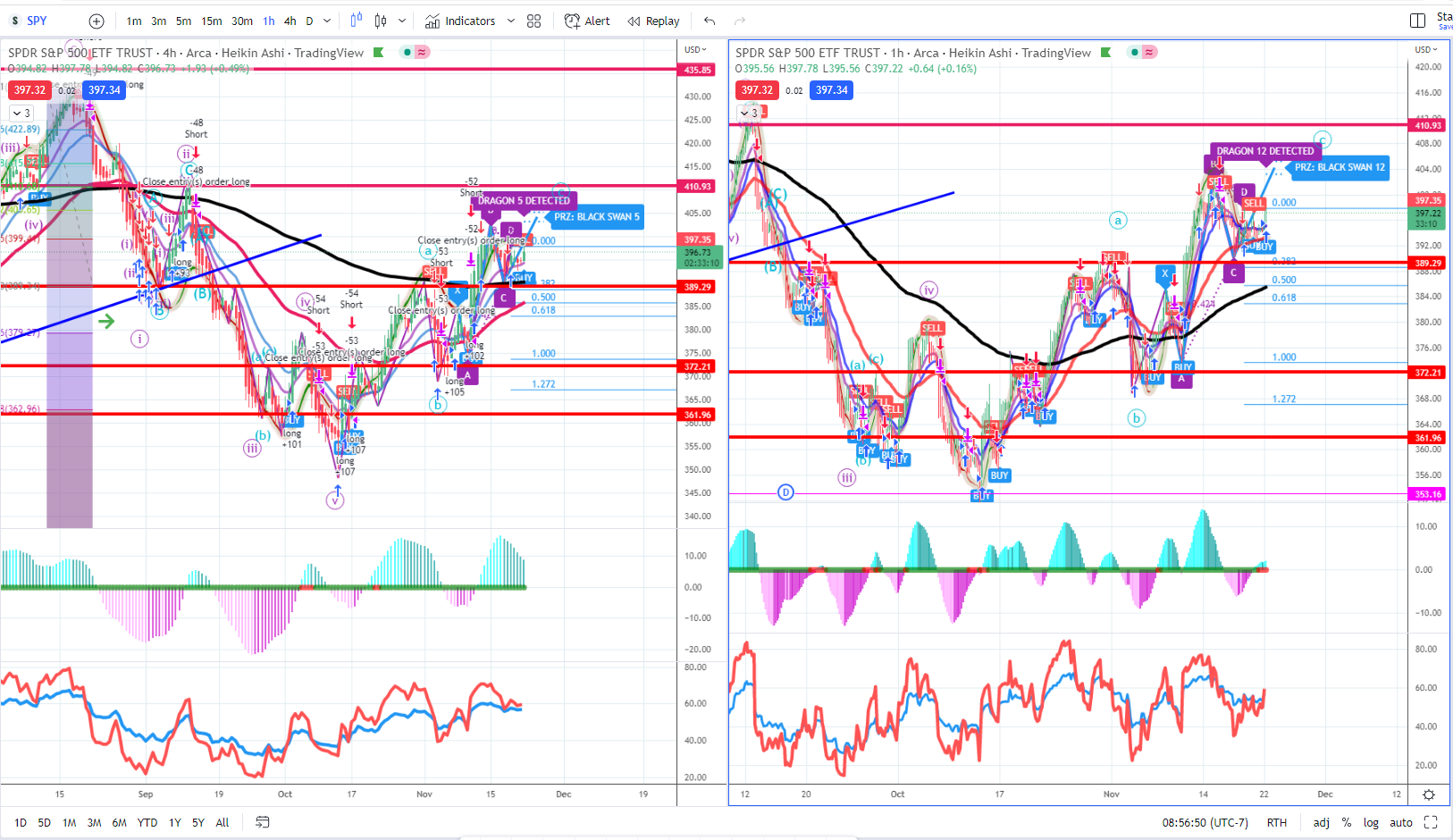The width and height of the screenshot is (1453, 840).
Task: Switch to the D daily timeframe
Action: (x=309, y=21)
